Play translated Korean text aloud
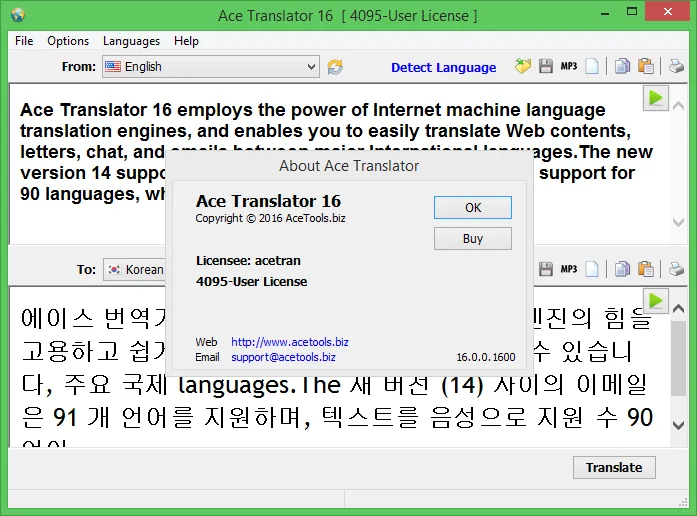Screen dimensions: 697x516 656,301
